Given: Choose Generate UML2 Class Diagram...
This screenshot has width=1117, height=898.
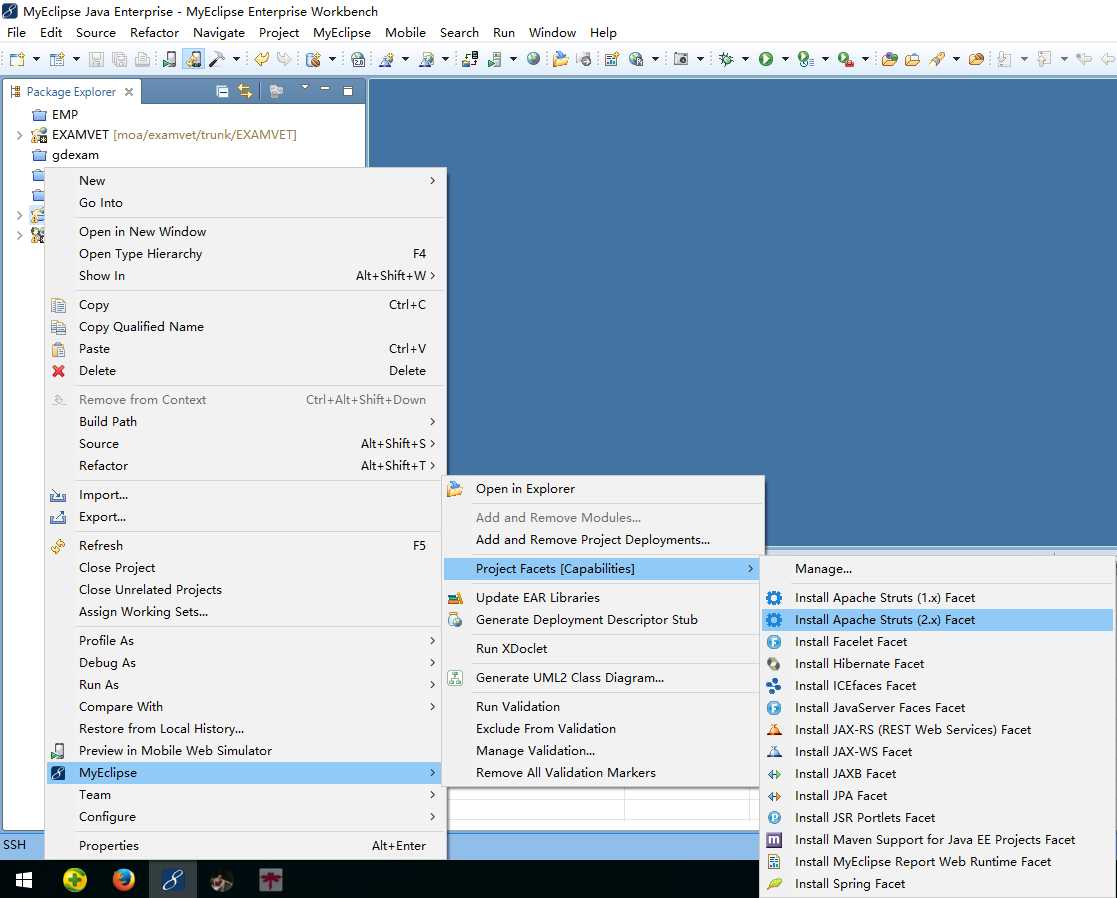Looking at the screenshot, I should point(603,678).
